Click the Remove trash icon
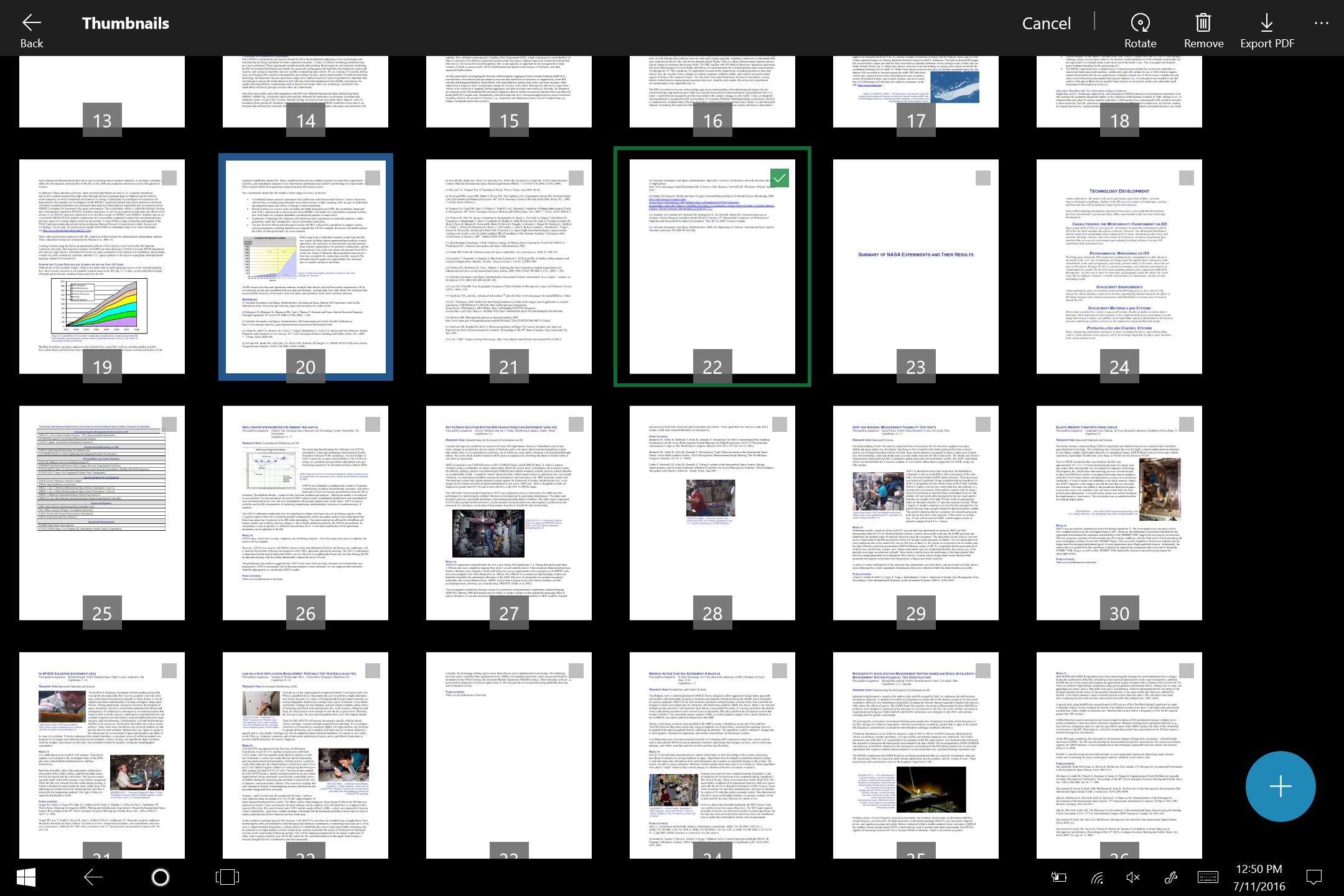Screen dimensions: 1344x896 pos(1203,23)
